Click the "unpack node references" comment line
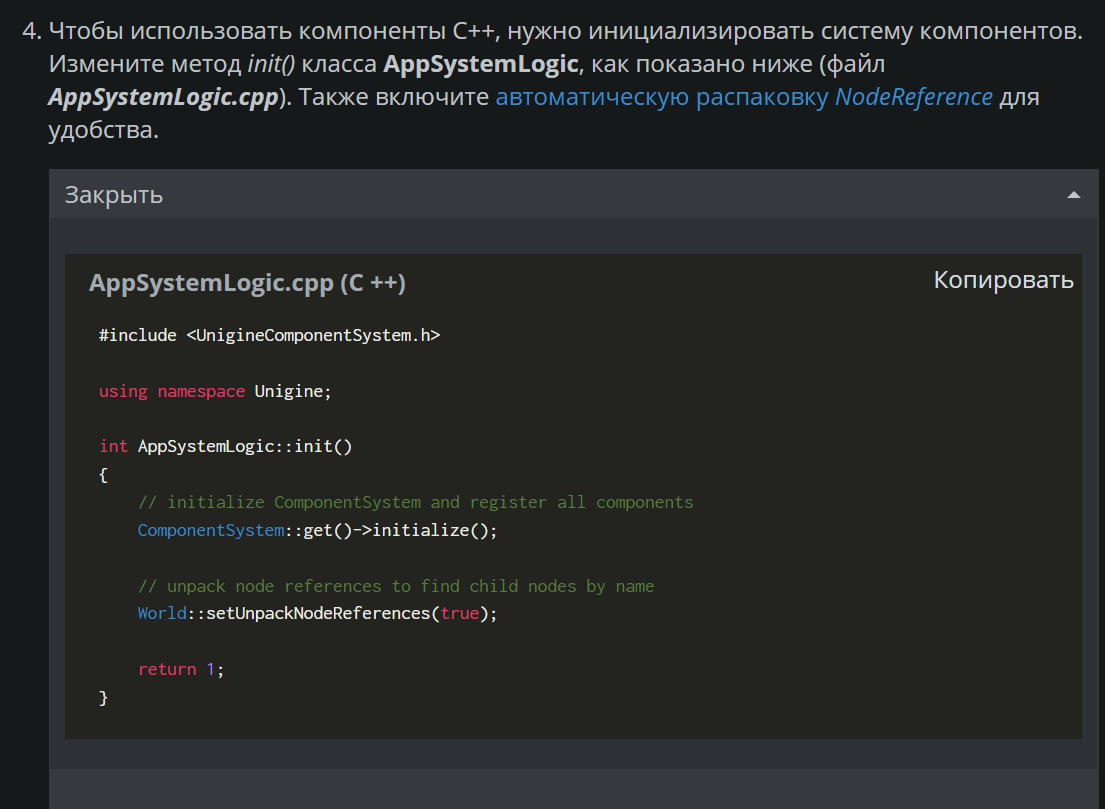This screenshot has height=809, width=1105. point(396,585)
